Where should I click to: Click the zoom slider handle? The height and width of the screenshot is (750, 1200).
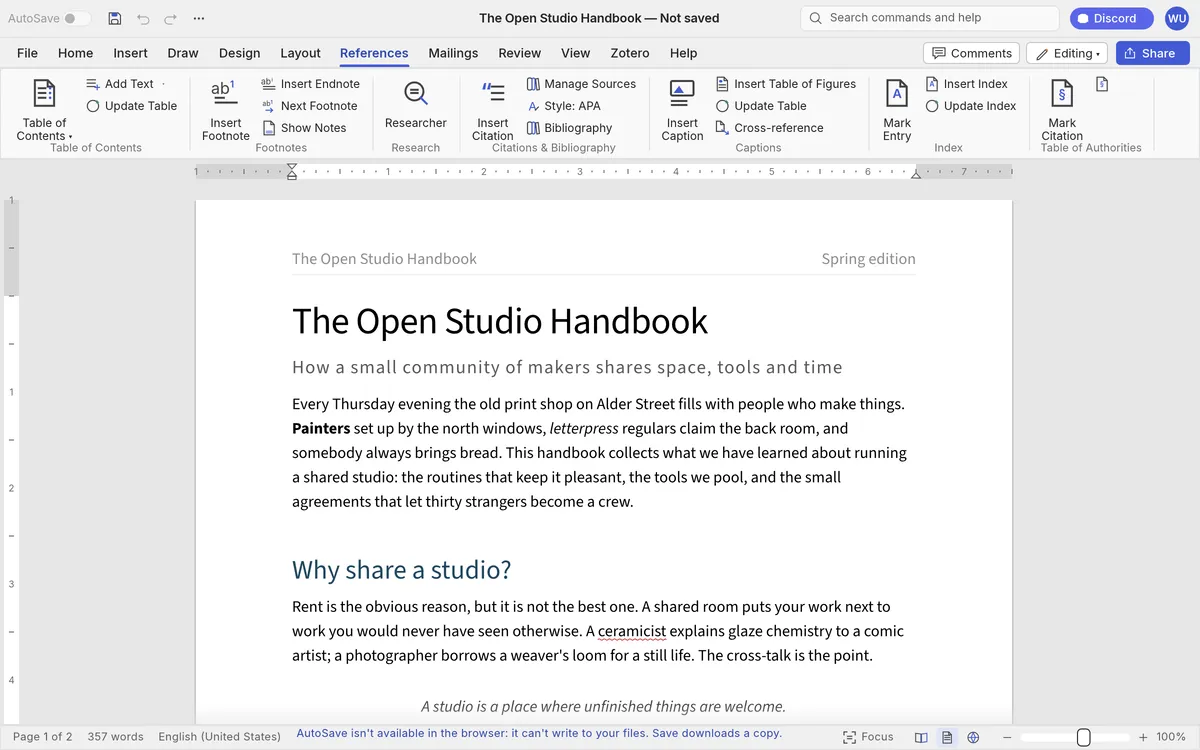(x=1083, y=737)
